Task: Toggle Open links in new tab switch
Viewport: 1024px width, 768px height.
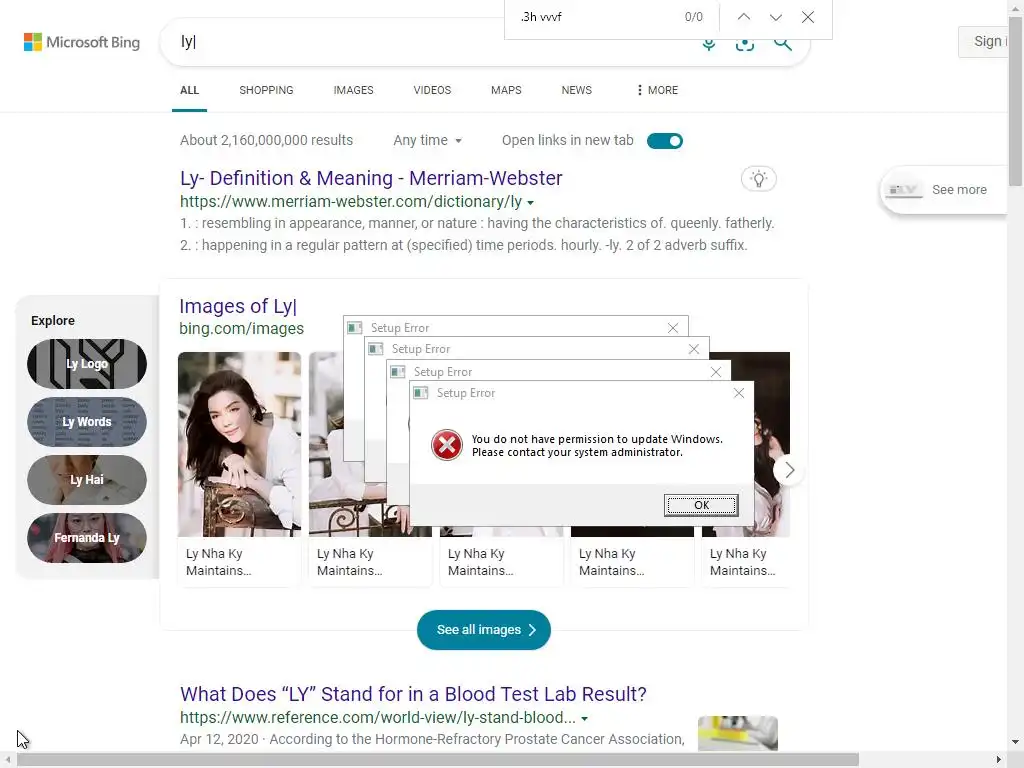Action: 665,141
